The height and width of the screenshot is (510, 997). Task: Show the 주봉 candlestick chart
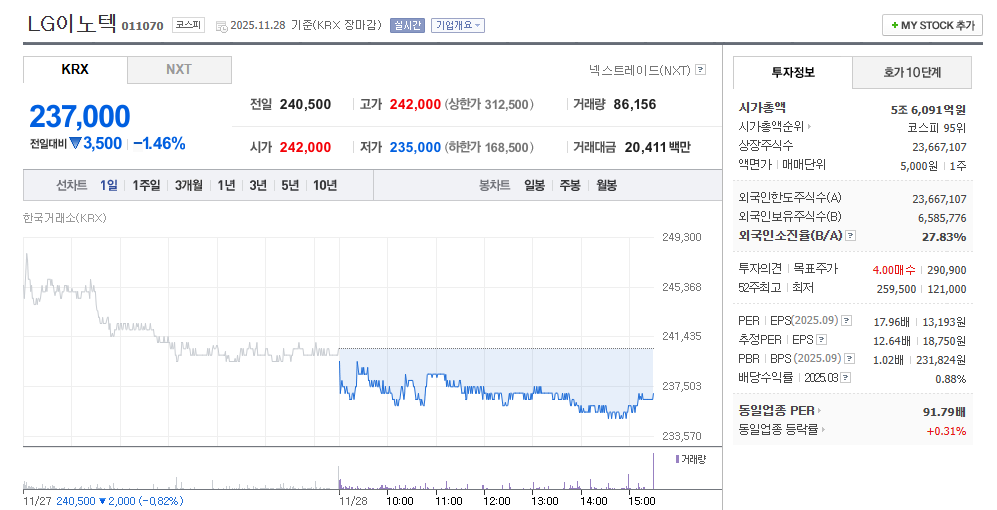click(x=570, y=186)
